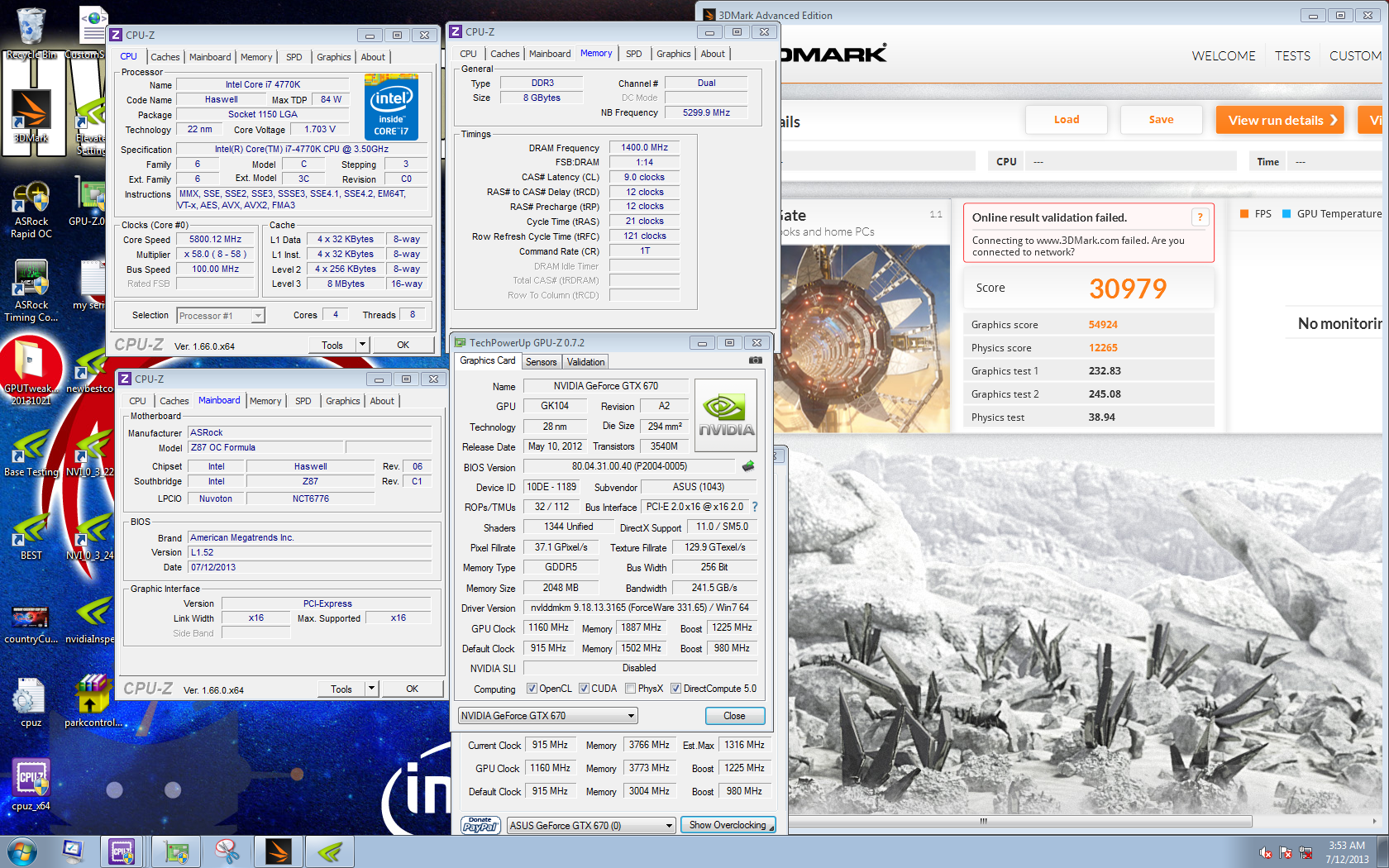
Task: Open the TESTS menu in 3DMark
Action: click(x=1292, y=55)
